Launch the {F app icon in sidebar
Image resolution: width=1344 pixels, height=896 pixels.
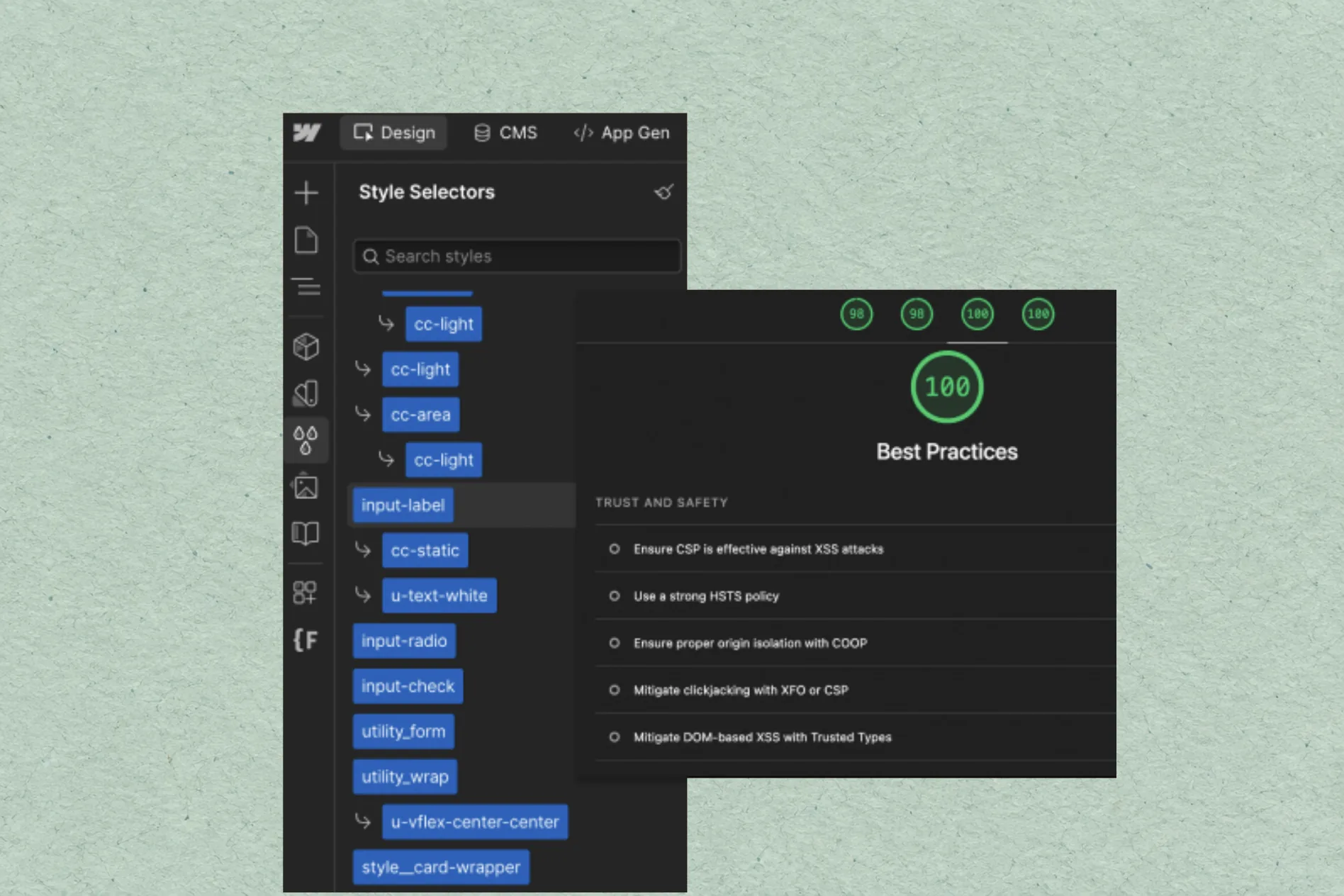point(306,640)
